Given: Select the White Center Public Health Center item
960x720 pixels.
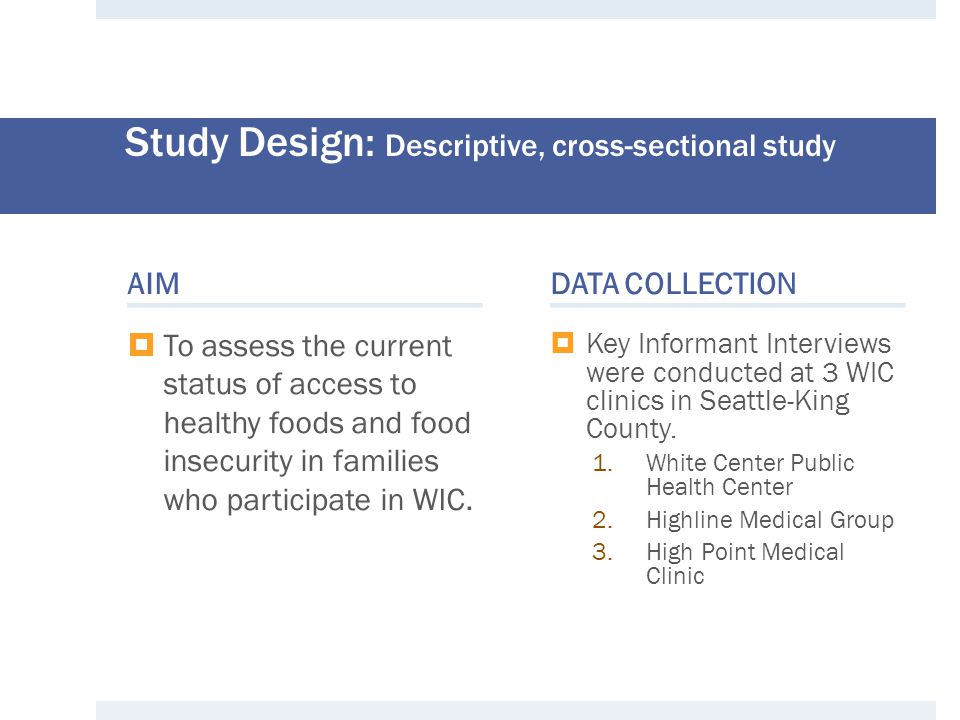Looking at the screenshot, I should click(x=750, y=474).
